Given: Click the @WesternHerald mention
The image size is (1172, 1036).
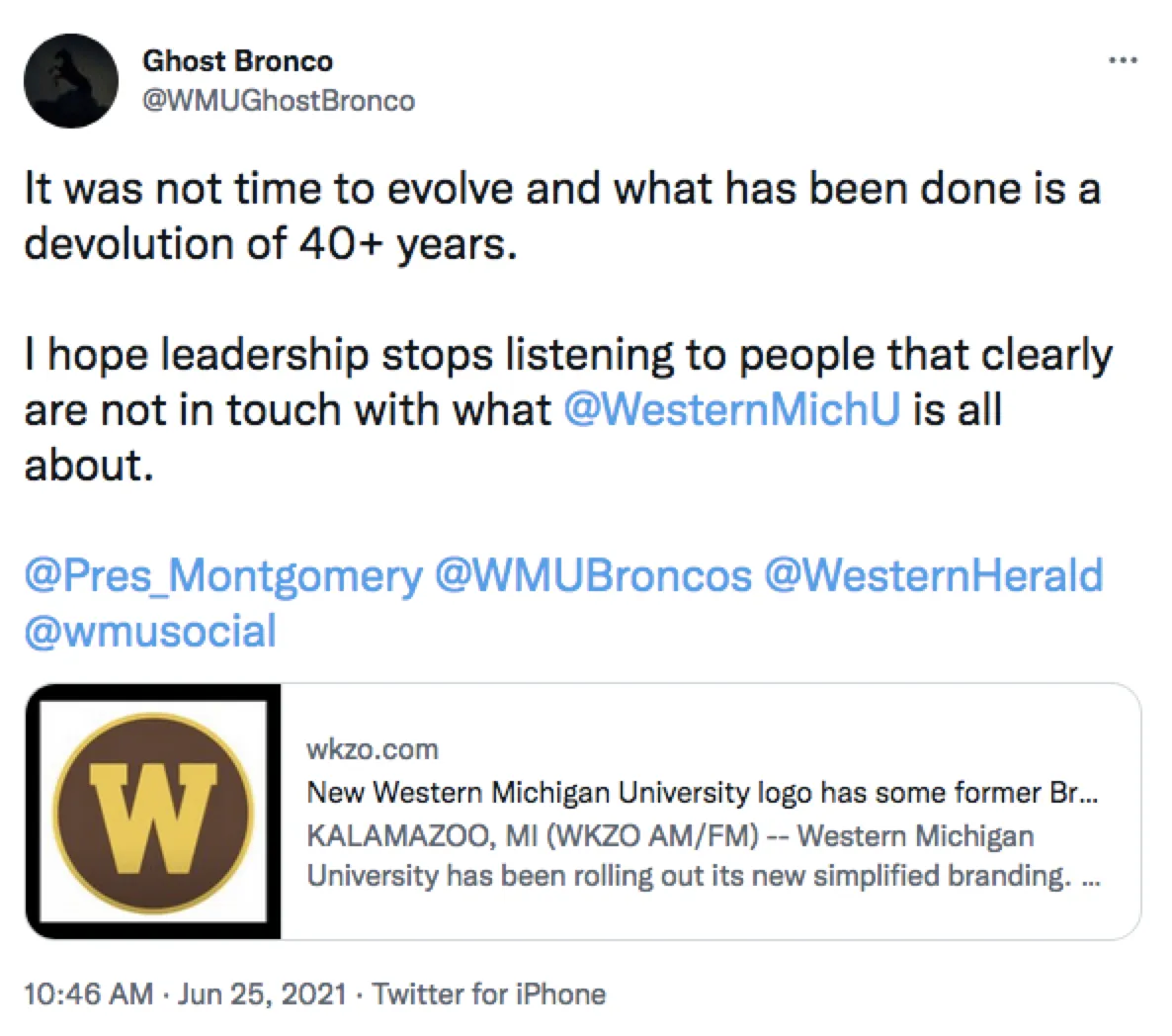Looking at the screenshot, I should pyautogui.click(x=933, y=576).
